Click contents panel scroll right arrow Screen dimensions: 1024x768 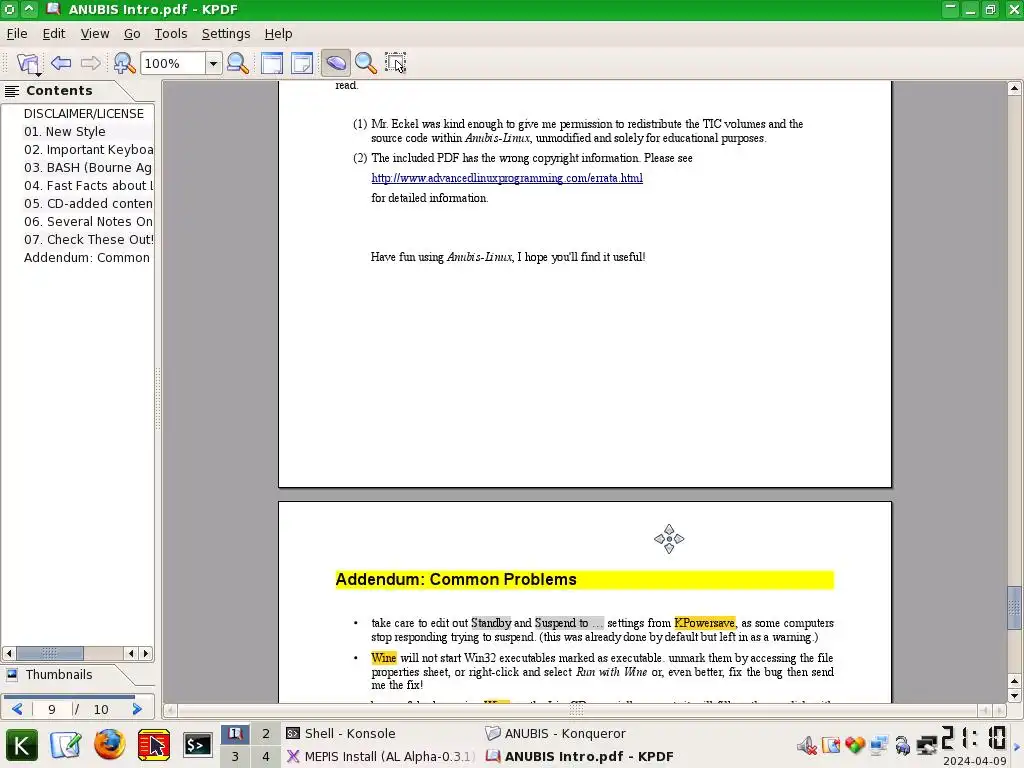click(146, 653)
